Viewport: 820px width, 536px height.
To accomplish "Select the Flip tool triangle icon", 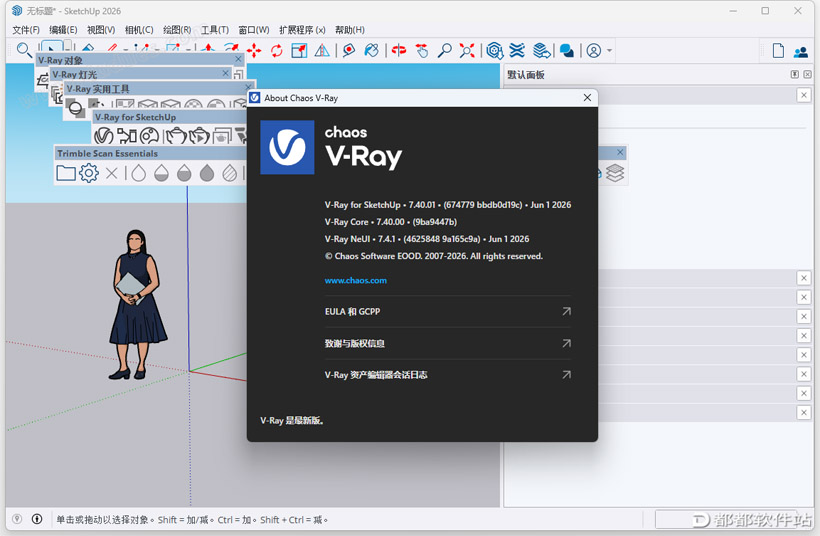I will pyautogui.click(x=322, y=50).
